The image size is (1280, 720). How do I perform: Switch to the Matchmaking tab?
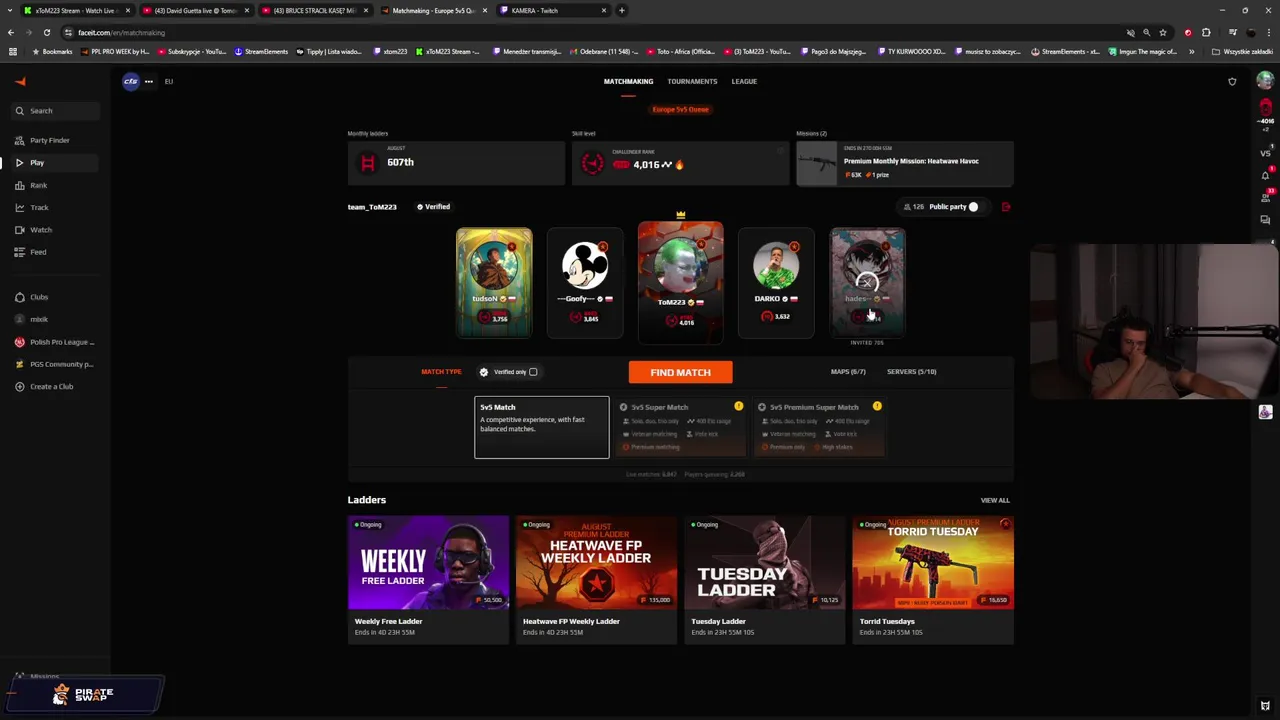point(628,81)
